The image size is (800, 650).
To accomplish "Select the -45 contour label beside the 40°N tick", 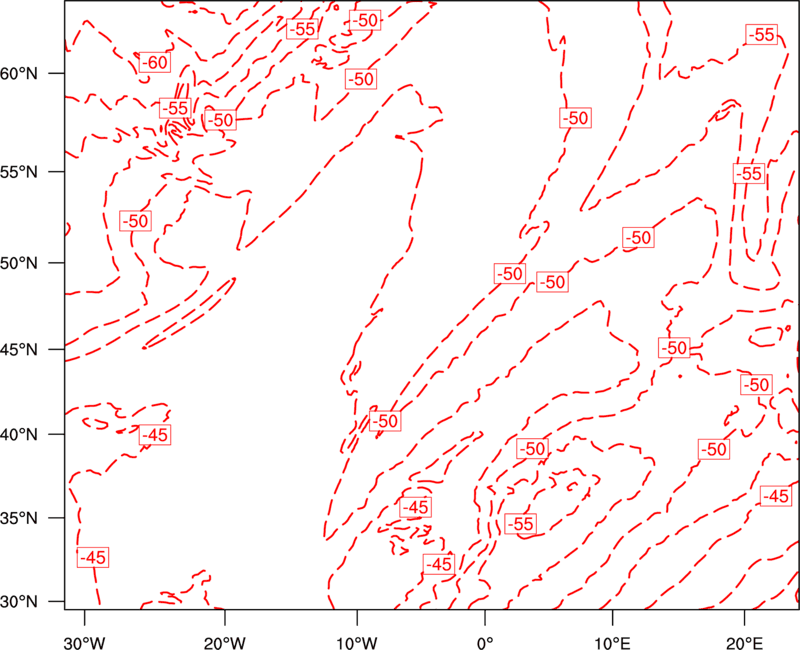I will (155, 435).
